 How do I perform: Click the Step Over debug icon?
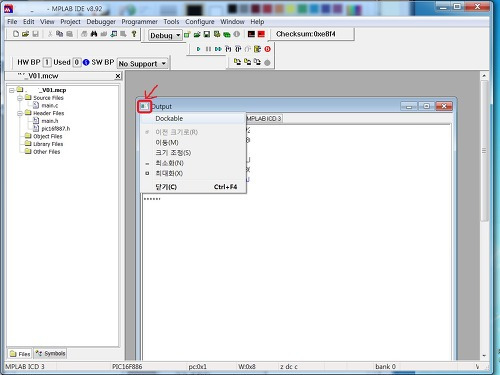pyautogui.click(x=238, y=49)
